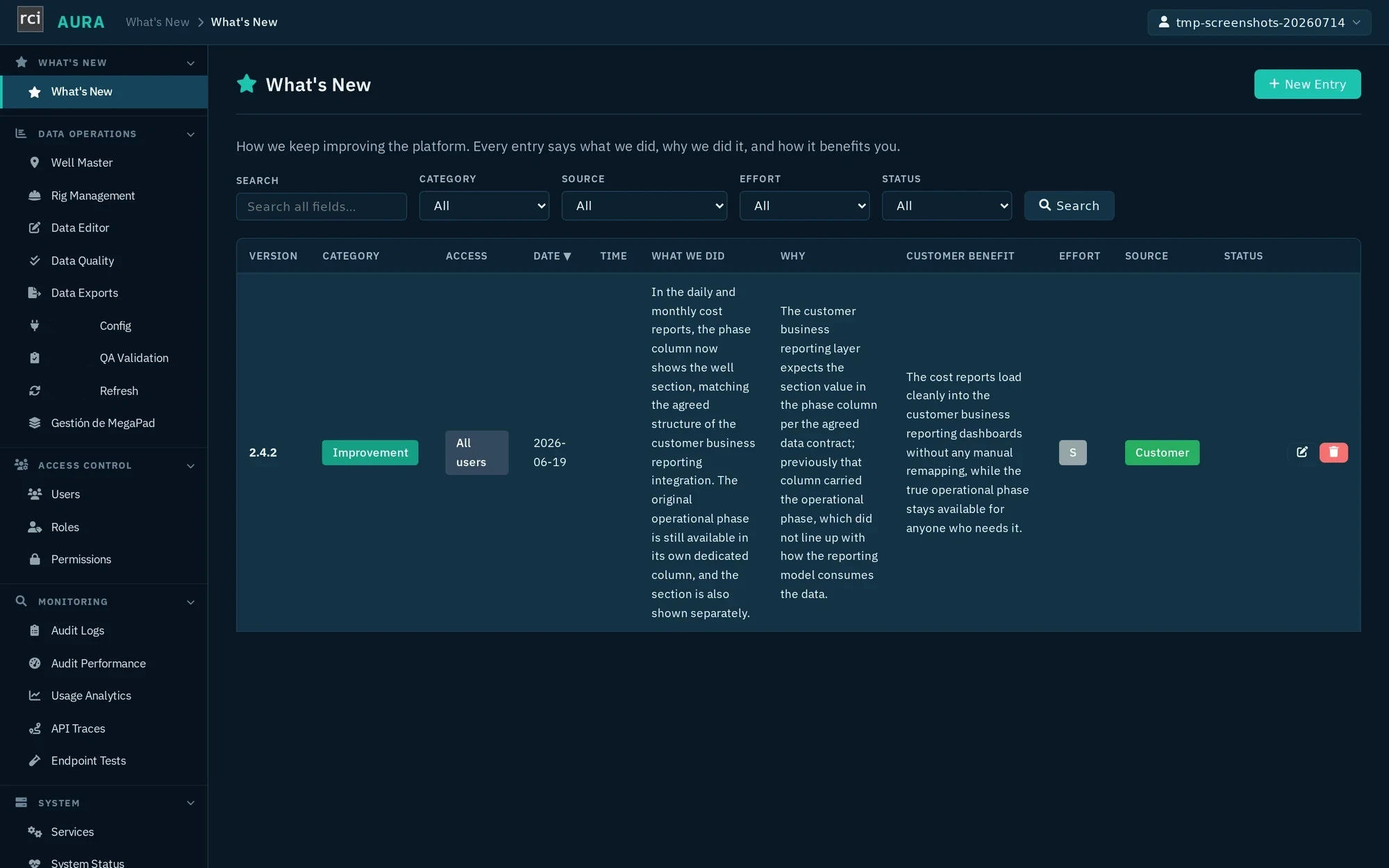This screenshot has height=868, width=1389.
Task: Click the Services gears icon
Action: [x=34, y=832]
